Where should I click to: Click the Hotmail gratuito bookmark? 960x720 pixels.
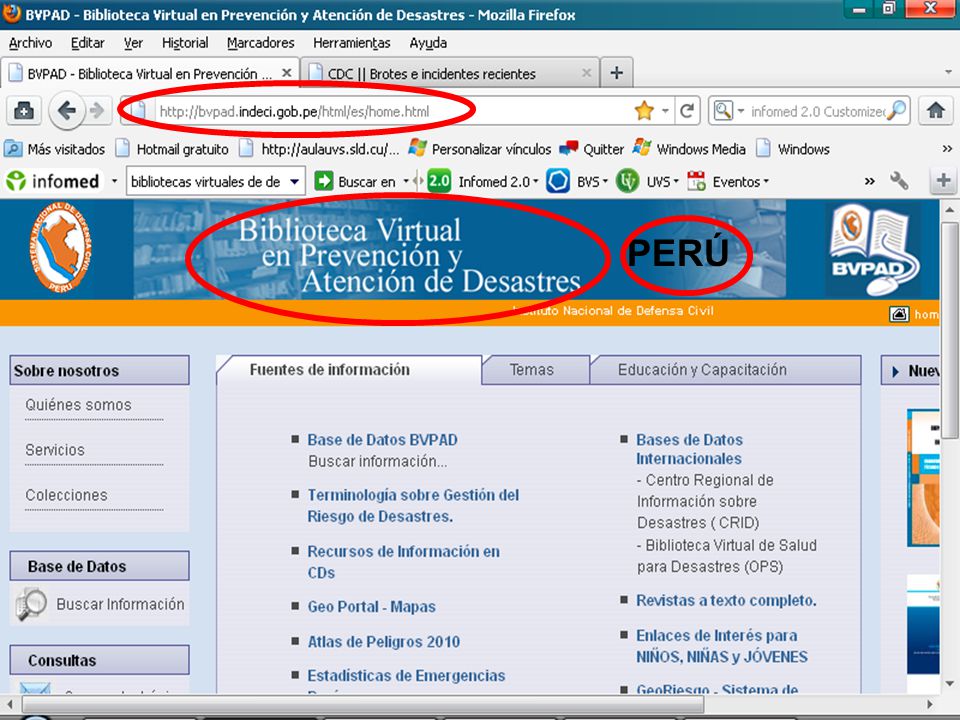[x=173, y=149]
